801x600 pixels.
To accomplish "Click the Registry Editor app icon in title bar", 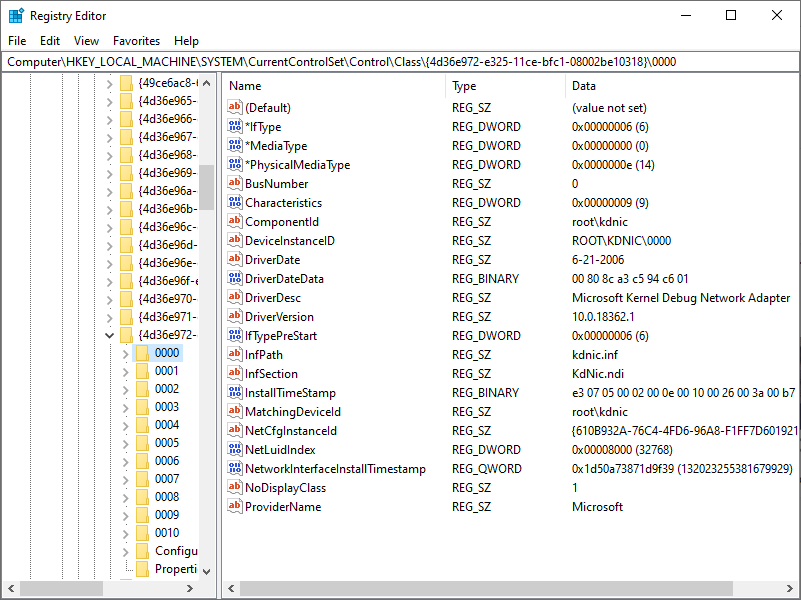I will click(x=16, y=15).
